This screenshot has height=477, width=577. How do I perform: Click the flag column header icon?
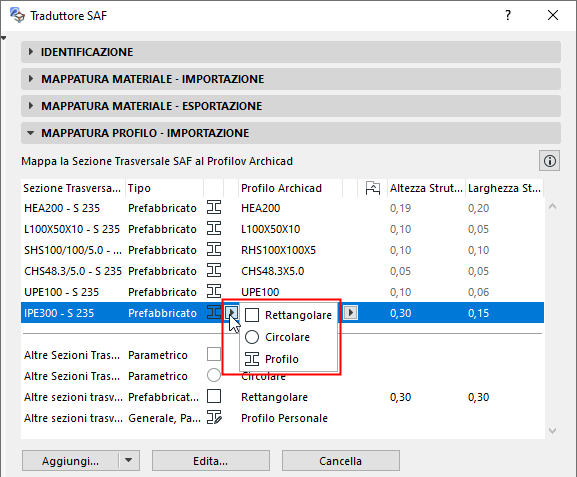pyautogui.click(x=372, y=188)
